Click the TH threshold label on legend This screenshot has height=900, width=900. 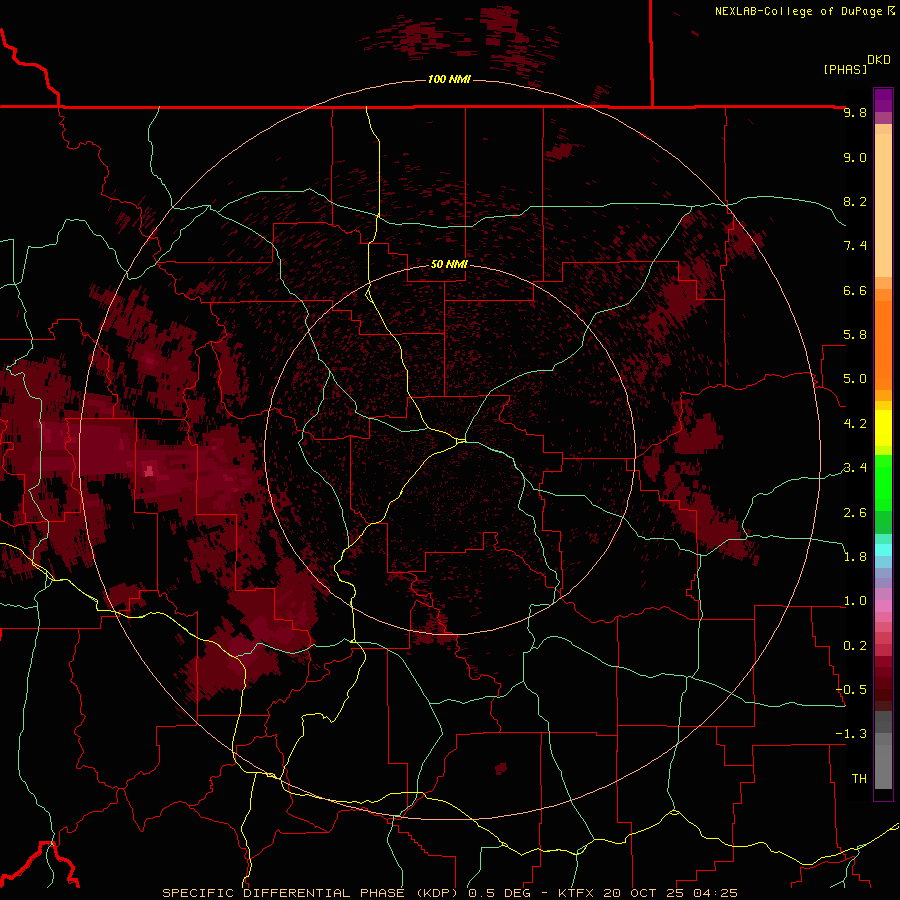[859, 779]
